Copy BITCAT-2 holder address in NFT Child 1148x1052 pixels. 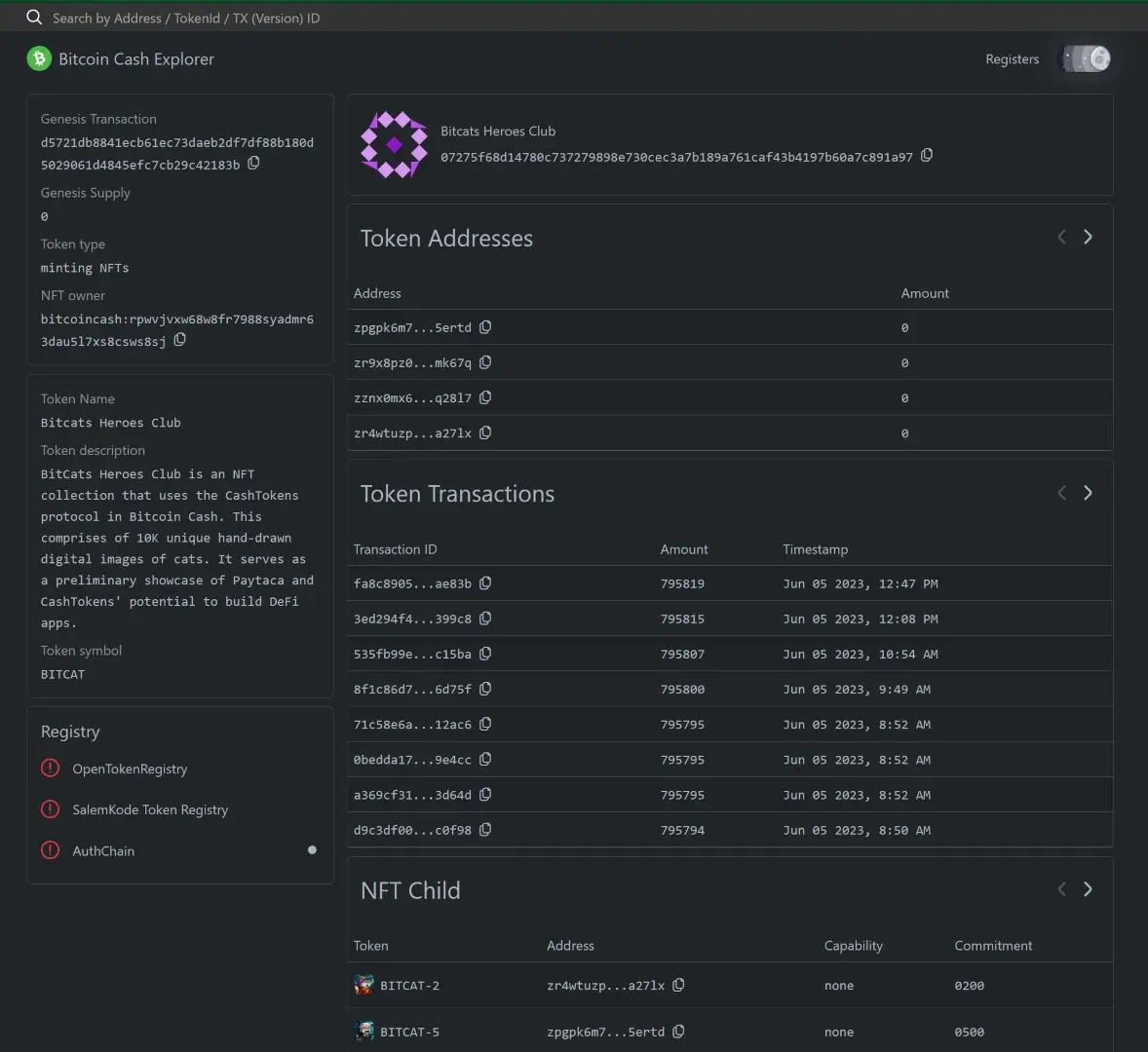pos(678,985)
